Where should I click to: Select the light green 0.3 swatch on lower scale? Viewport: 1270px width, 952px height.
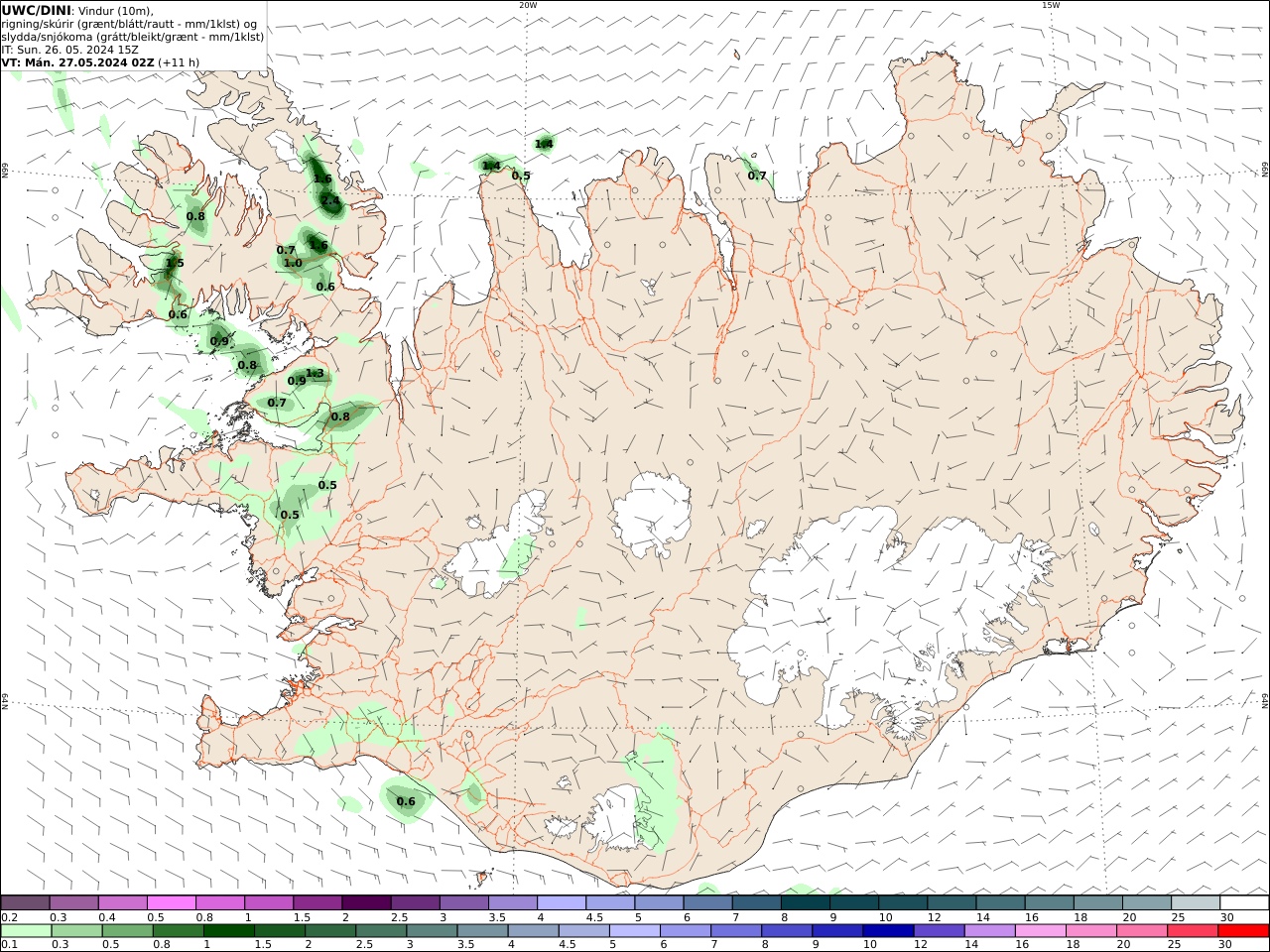[x=77, y=931]
